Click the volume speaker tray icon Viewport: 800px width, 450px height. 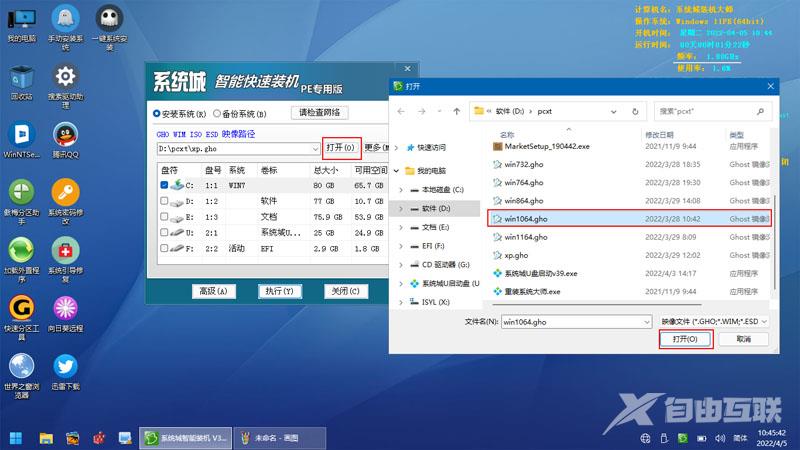pos(720,438)
